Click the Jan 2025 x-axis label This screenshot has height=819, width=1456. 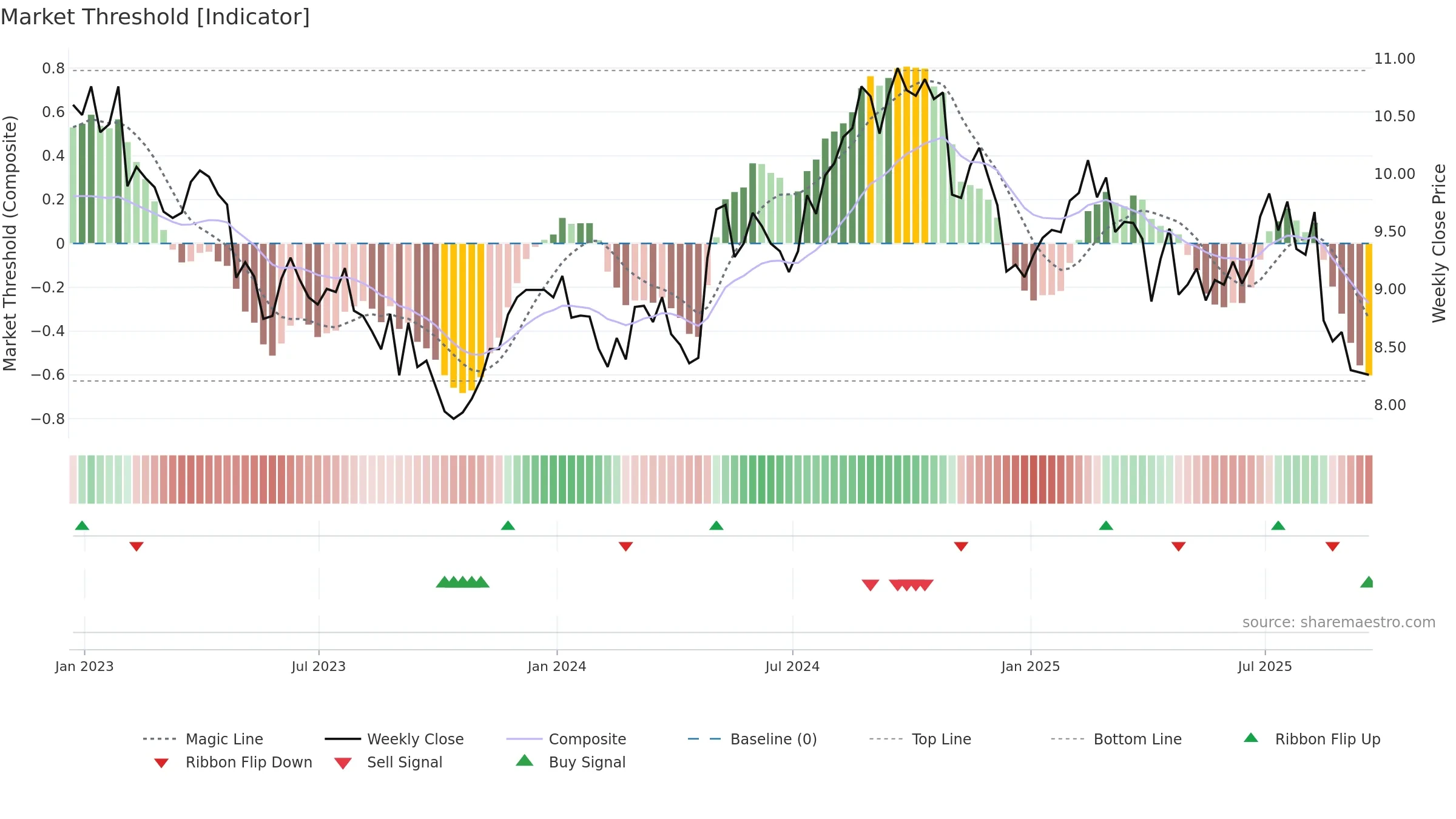click(1031, 666)
